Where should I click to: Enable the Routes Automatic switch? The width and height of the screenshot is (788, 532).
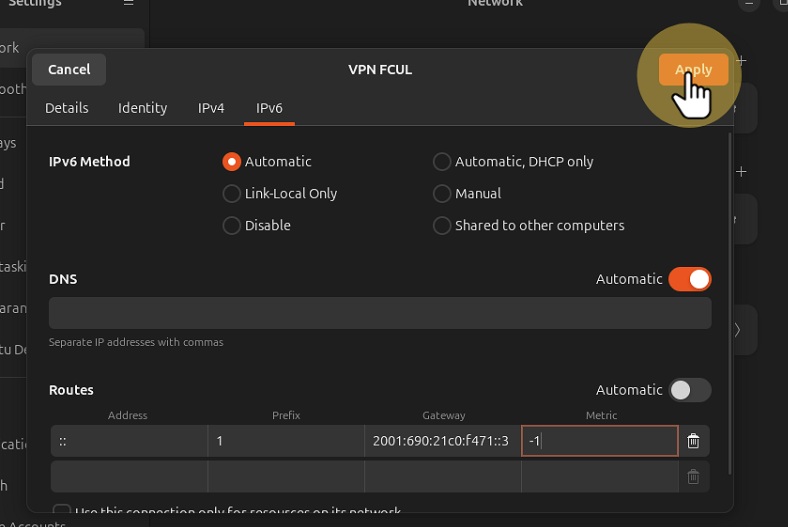point(689,390)
